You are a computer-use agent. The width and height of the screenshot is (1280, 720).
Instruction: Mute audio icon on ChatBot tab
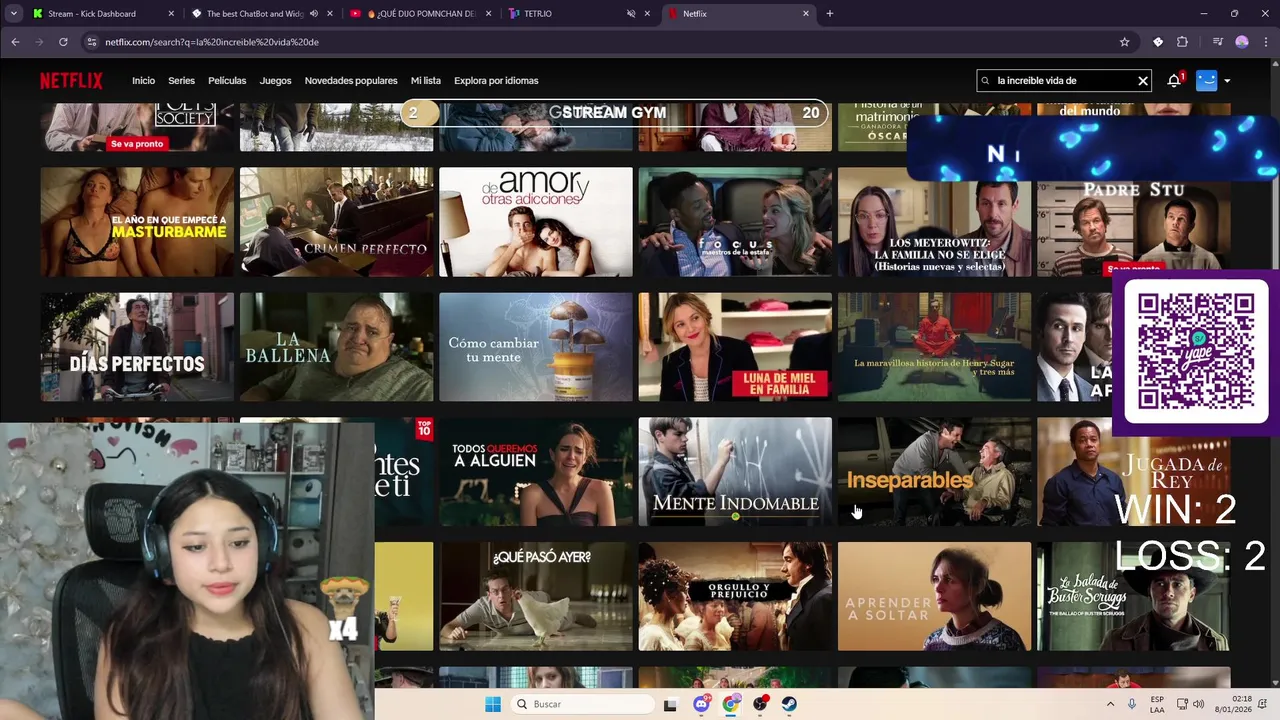[314, 14]
